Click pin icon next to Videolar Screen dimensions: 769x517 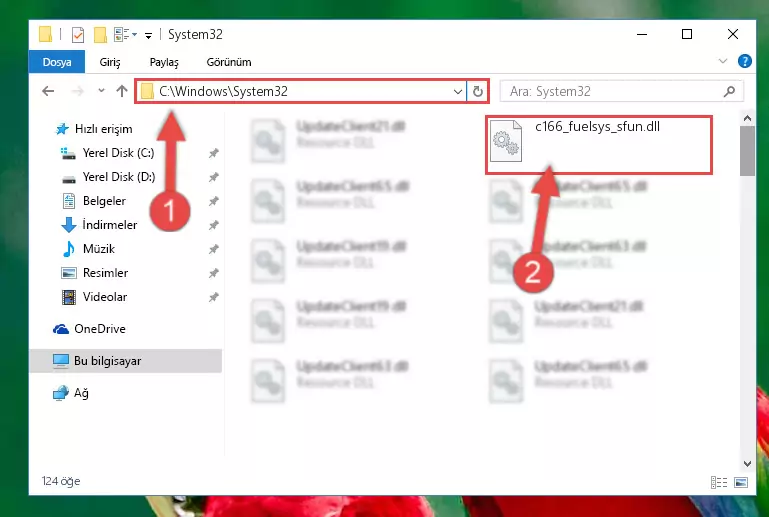click(x=213, y=297)
